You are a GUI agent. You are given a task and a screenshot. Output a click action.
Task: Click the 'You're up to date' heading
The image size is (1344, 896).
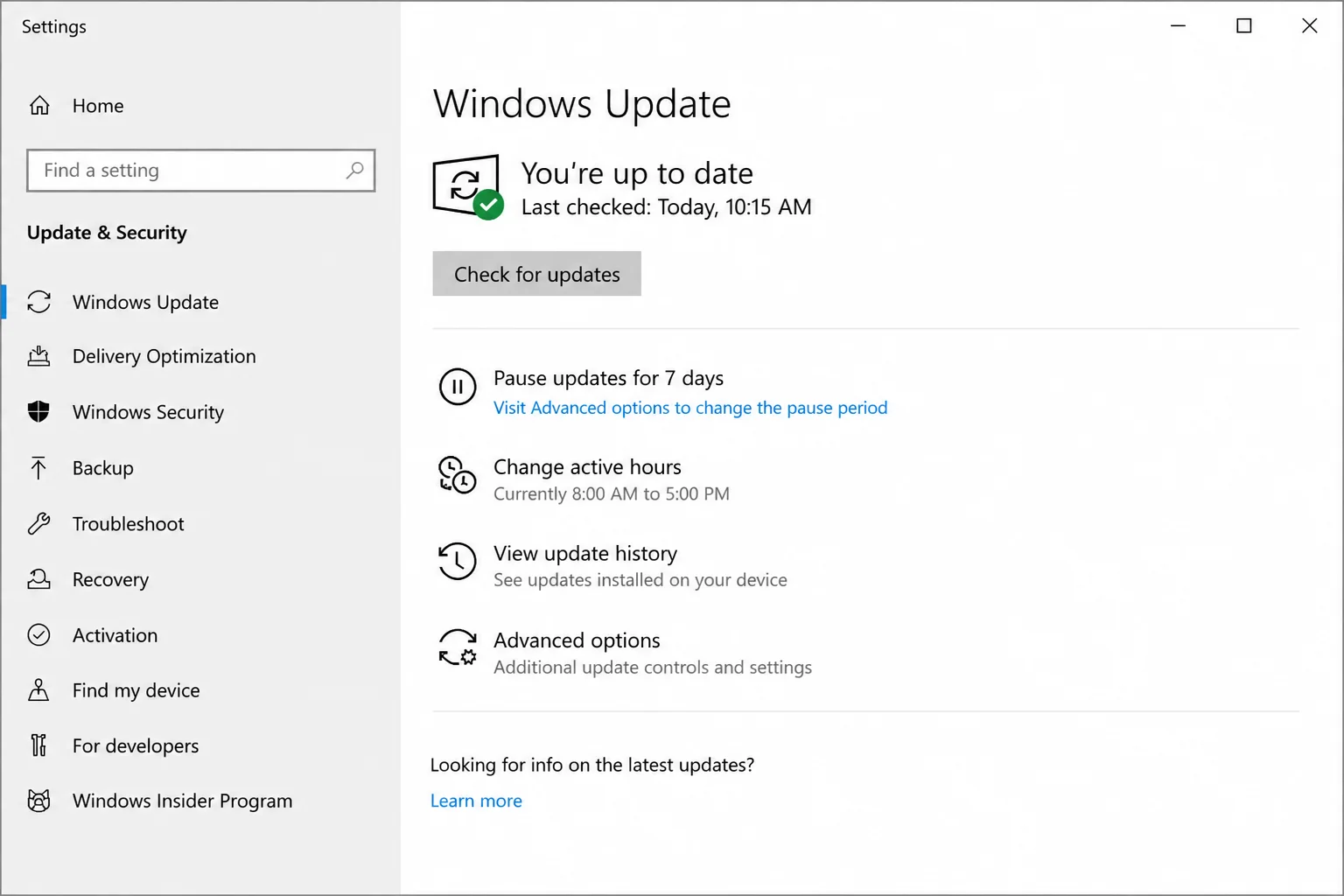point(637,173)
